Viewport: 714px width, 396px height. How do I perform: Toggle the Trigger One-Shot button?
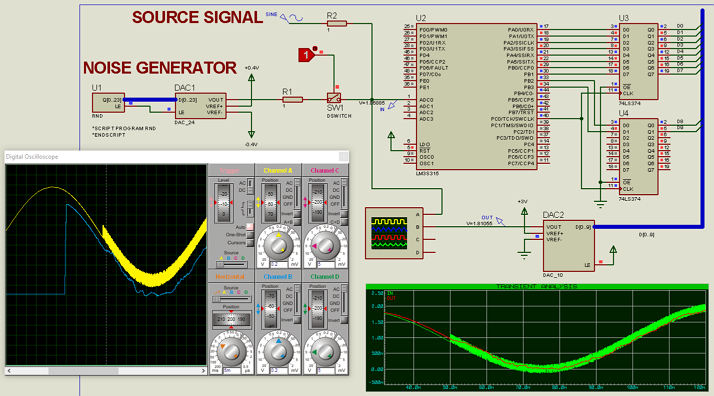(250, 234)
